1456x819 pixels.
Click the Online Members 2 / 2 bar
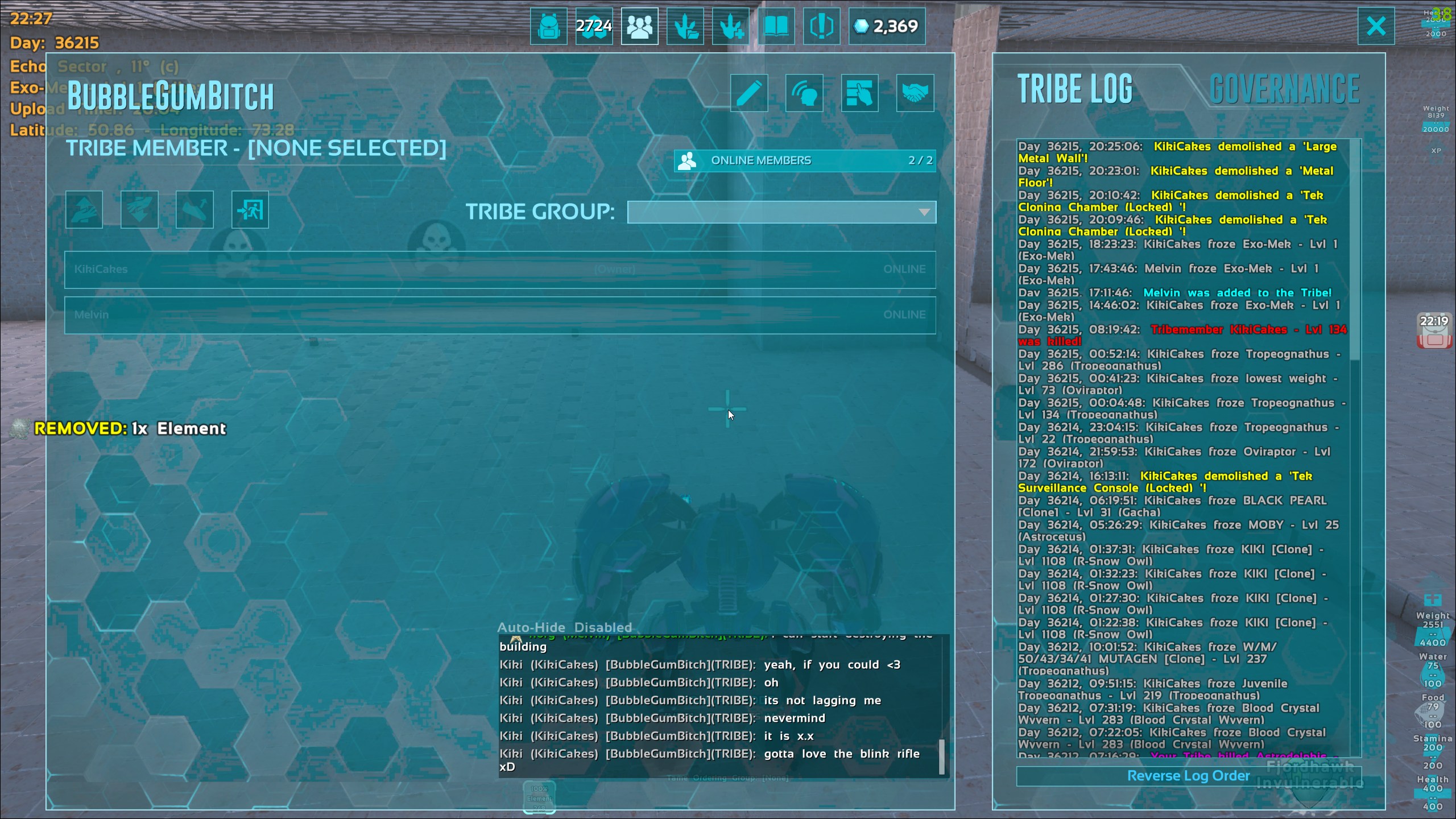pos(805,161)
